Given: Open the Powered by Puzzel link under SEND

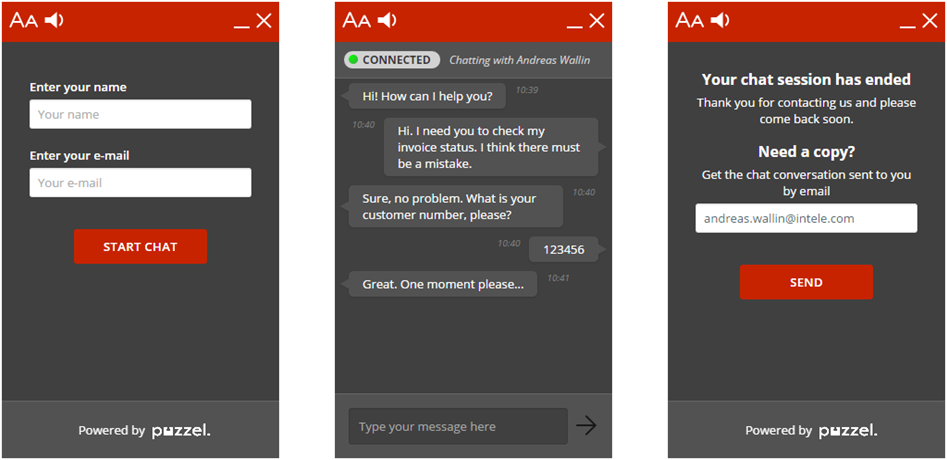Looking at the screenshot, I should (x=810, y=431).
